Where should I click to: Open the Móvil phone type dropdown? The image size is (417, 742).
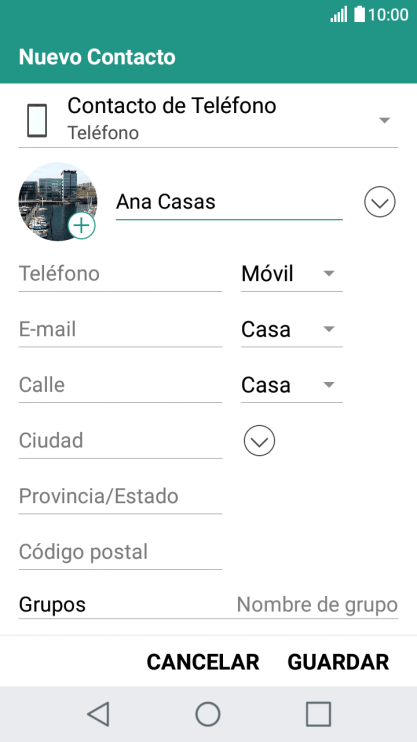[292, 274]
